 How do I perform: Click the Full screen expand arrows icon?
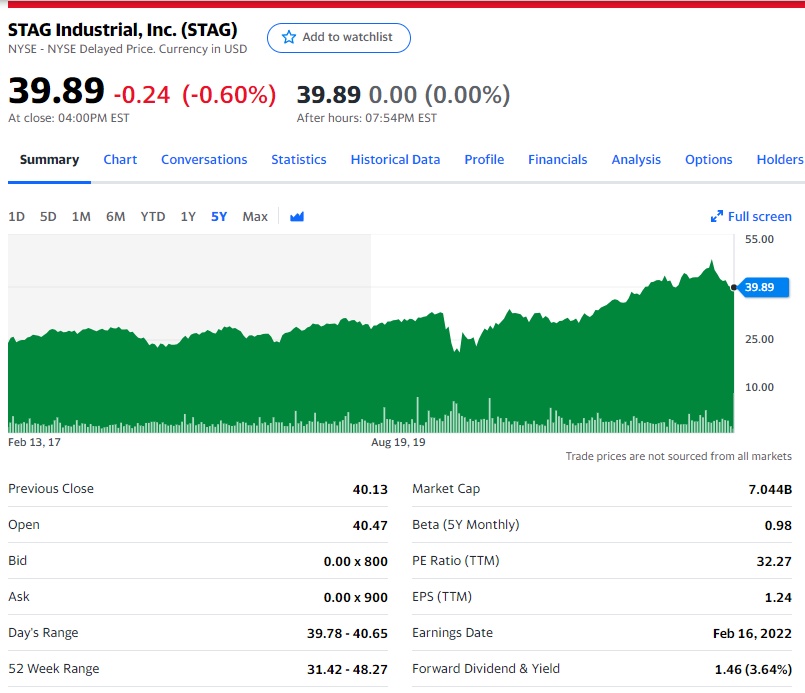(717, 217)
